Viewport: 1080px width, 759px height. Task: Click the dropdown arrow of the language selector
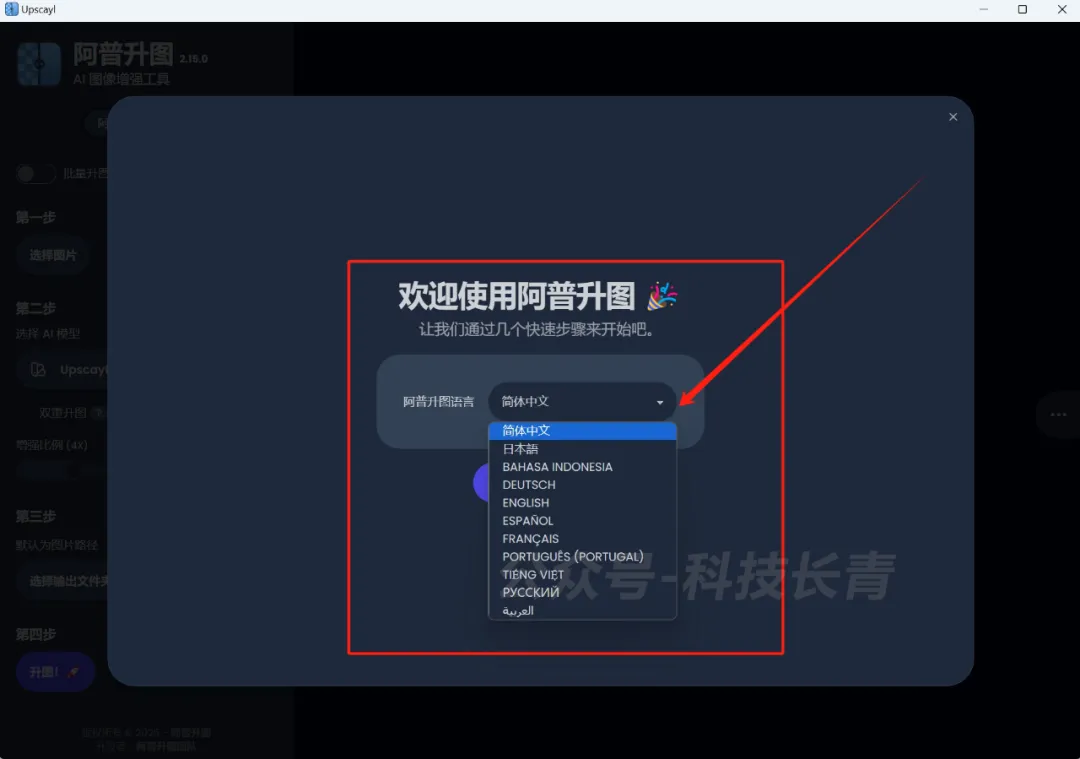pyautogui.click(x=660, y=402)
